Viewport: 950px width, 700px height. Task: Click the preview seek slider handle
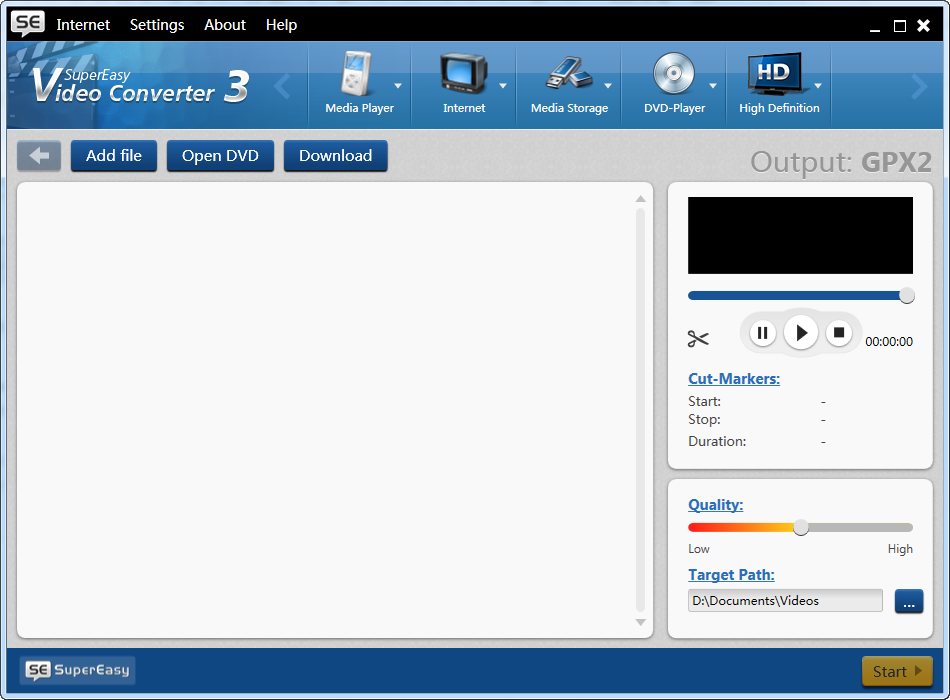pos(906,296)
